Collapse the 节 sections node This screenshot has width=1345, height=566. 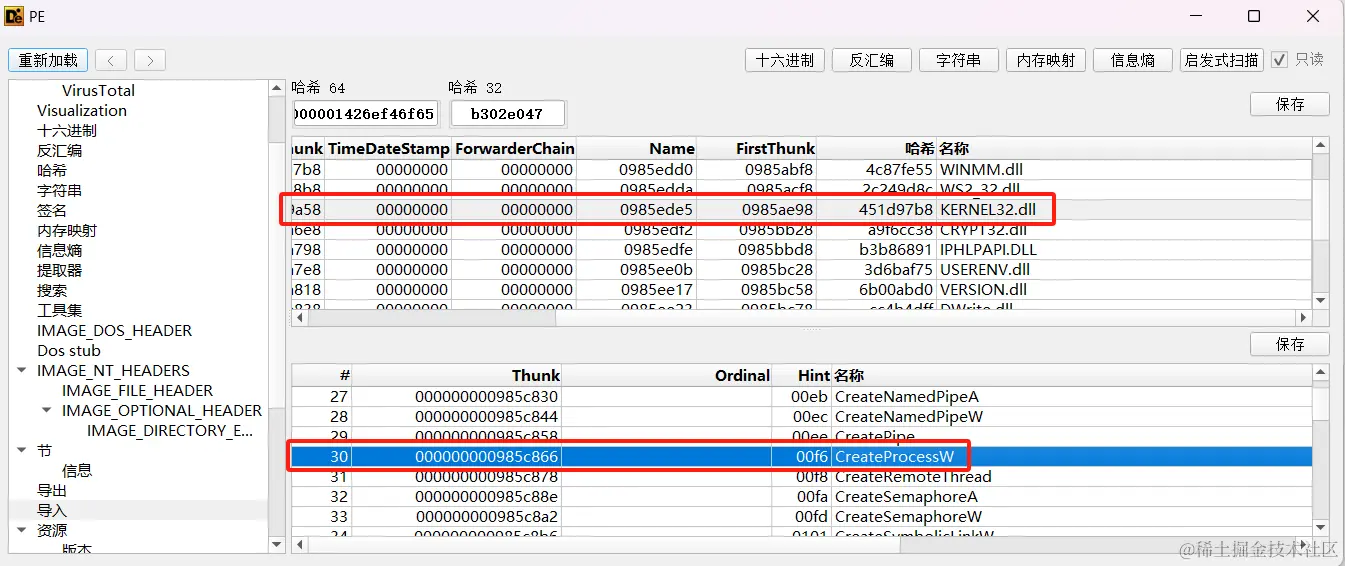(x=21, y=450)
